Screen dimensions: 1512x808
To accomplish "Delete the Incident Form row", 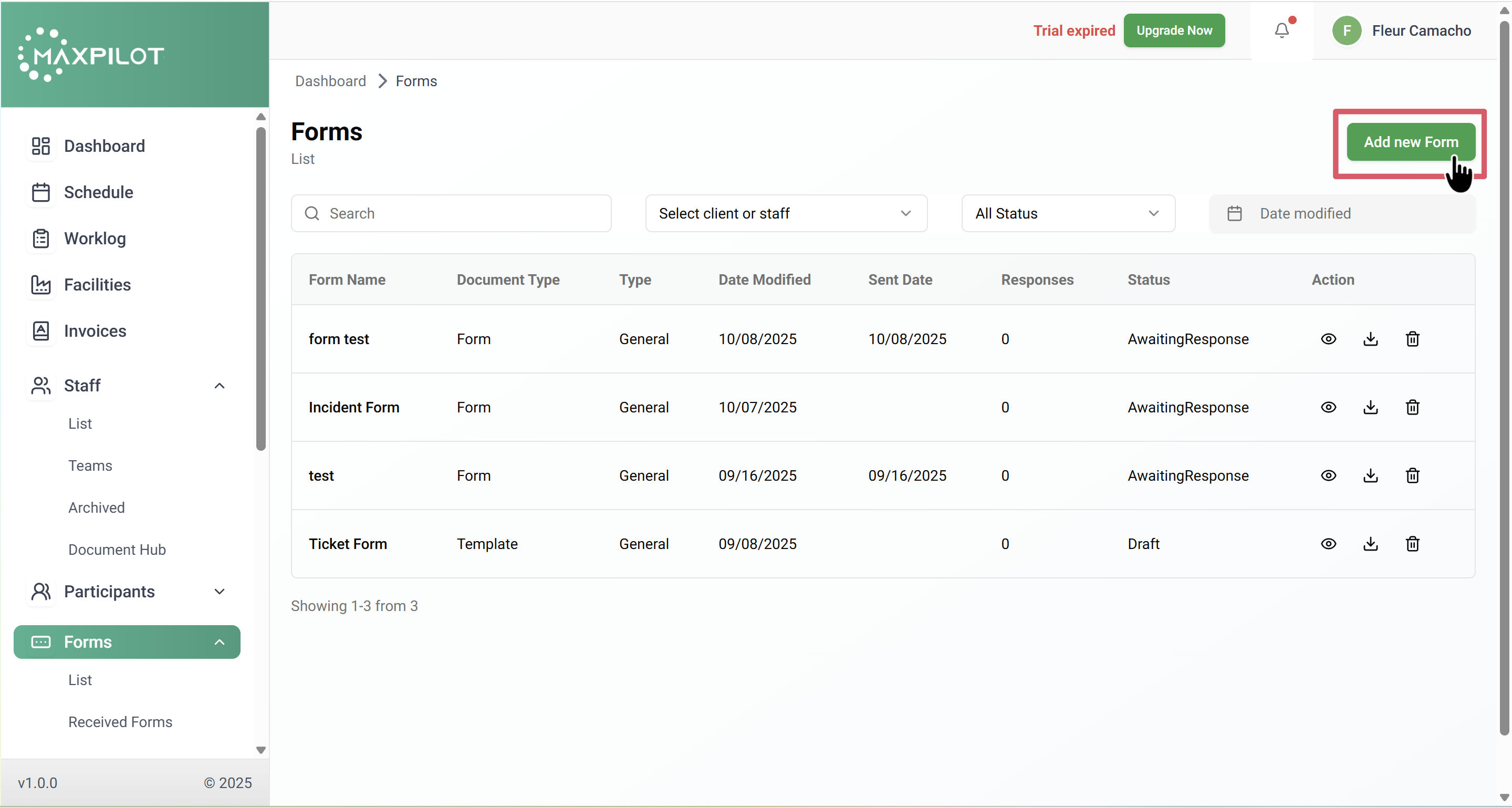I will (1412, 407).
